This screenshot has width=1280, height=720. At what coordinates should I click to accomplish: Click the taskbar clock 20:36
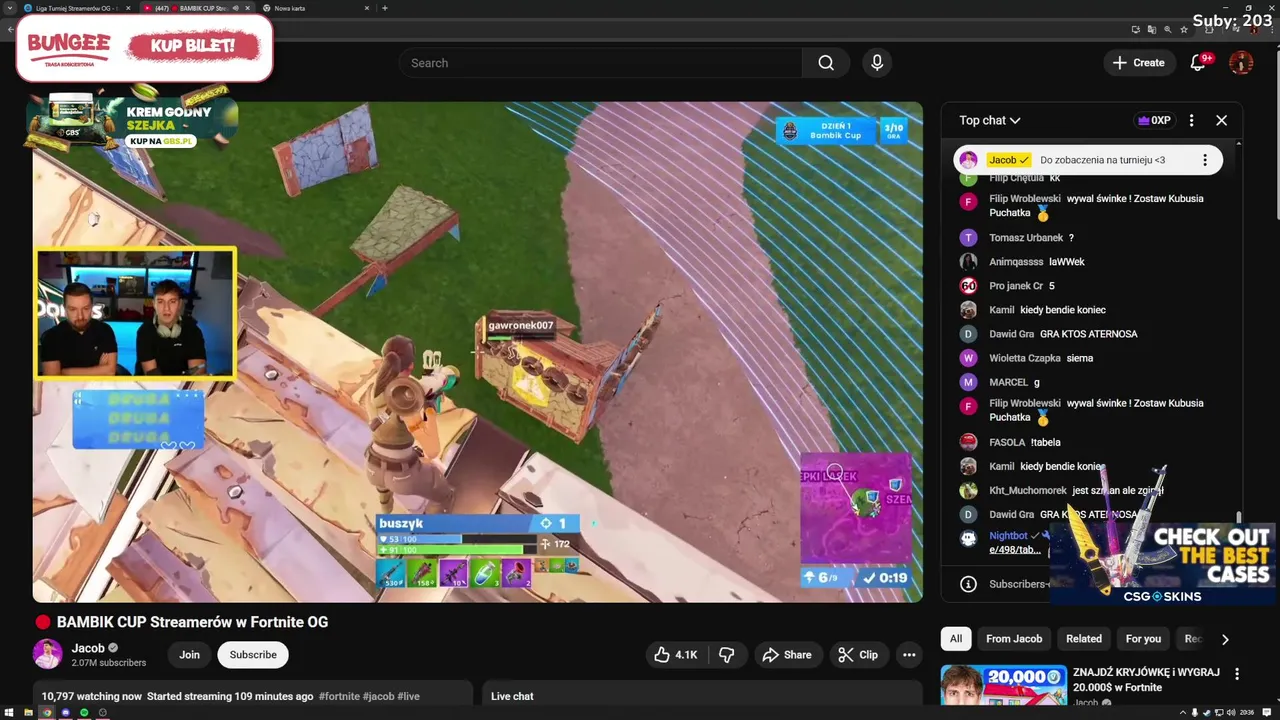[1247, 713]
